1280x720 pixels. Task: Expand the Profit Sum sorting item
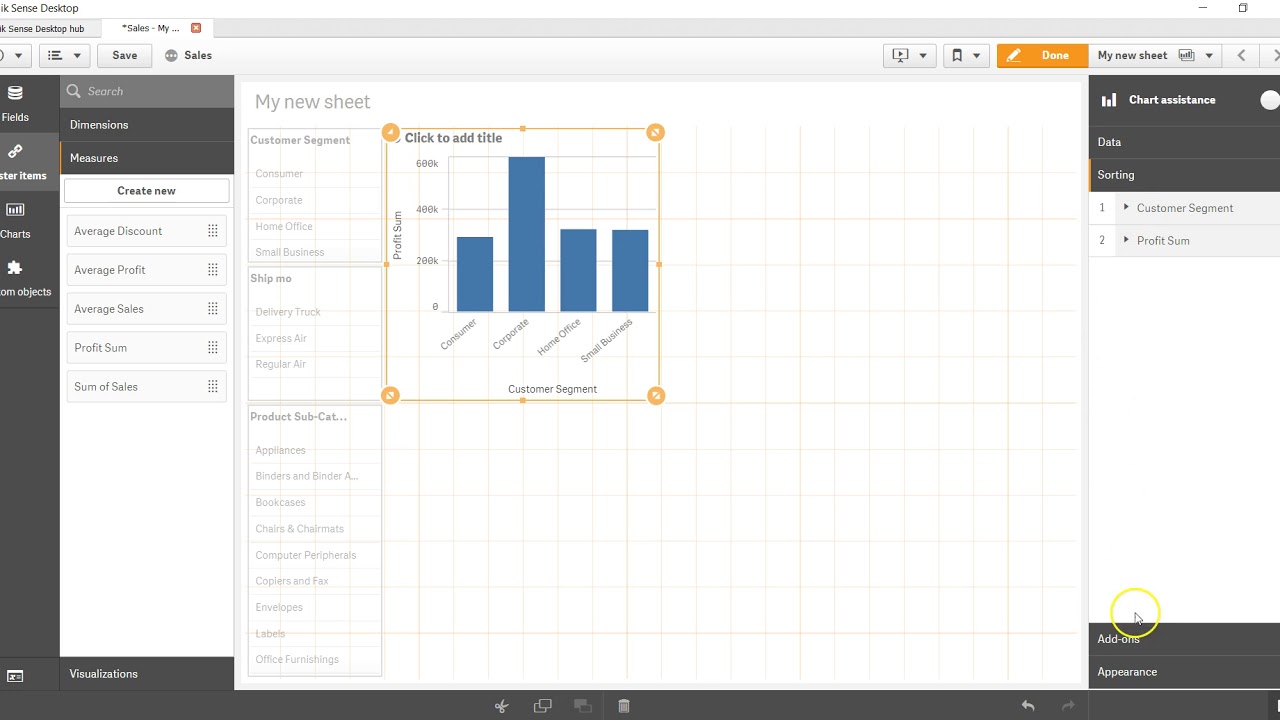point(1127,240)
